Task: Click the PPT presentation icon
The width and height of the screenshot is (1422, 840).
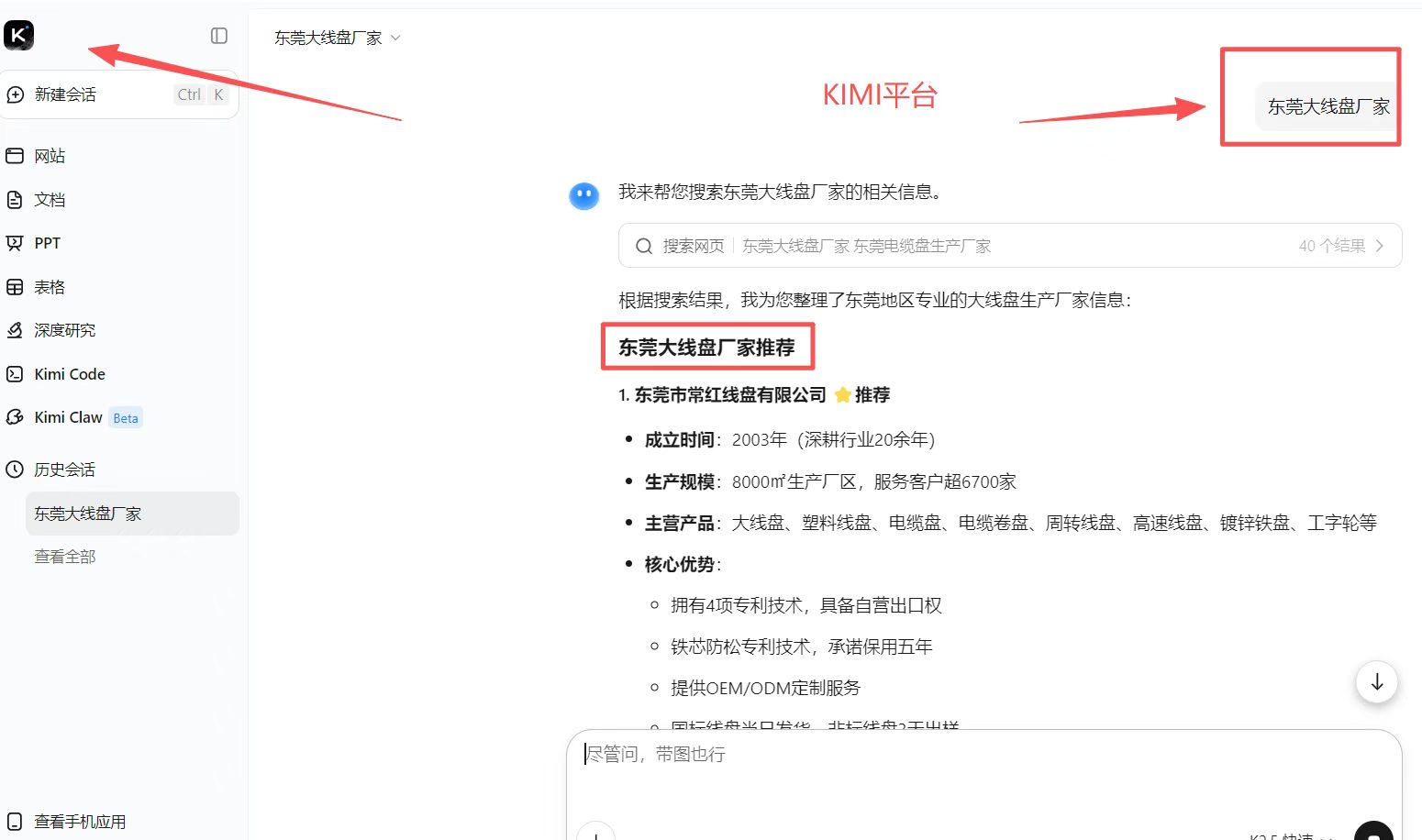Action: point(15,243)
